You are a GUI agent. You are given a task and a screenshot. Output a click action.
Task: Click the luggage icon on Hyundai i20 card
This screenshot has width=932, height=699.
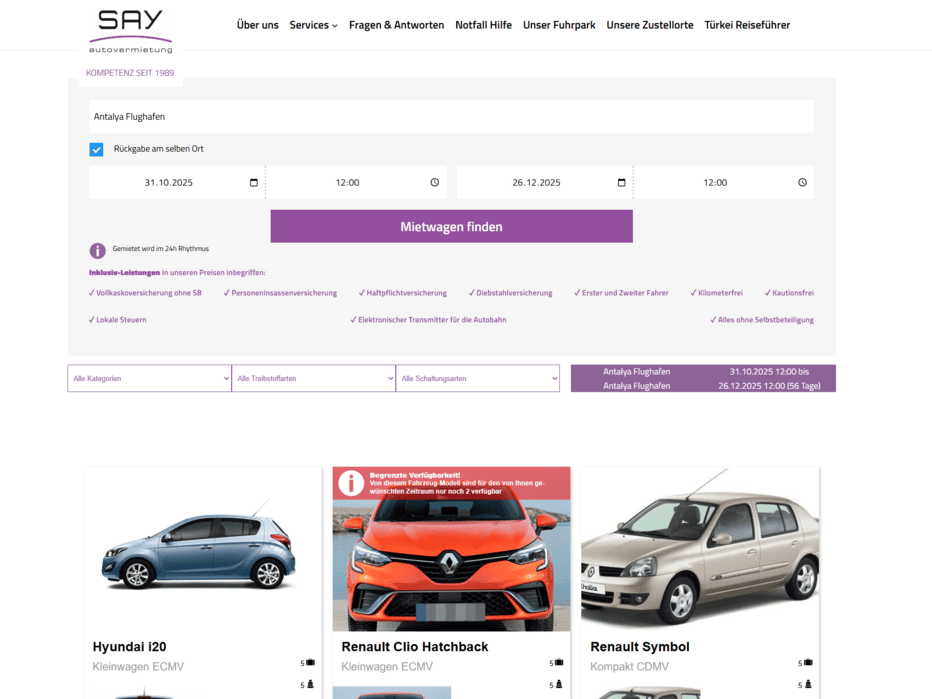(x=310, y=662)
